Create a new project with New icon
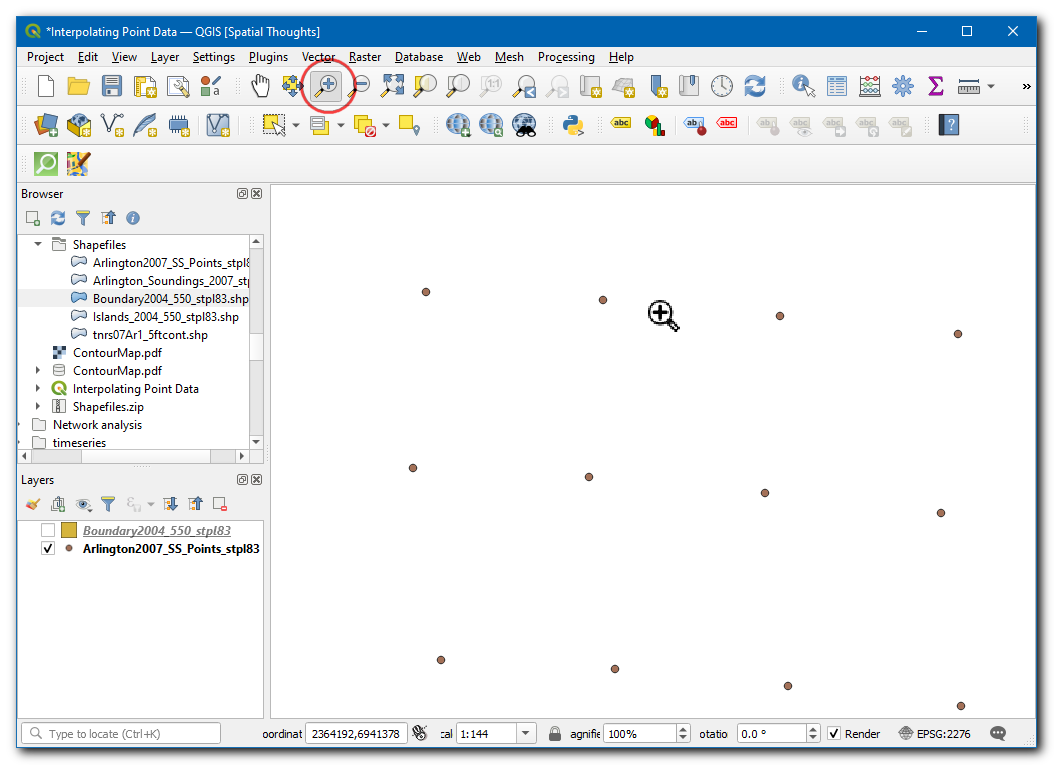The image size is (1054, 765). (46, 86)
